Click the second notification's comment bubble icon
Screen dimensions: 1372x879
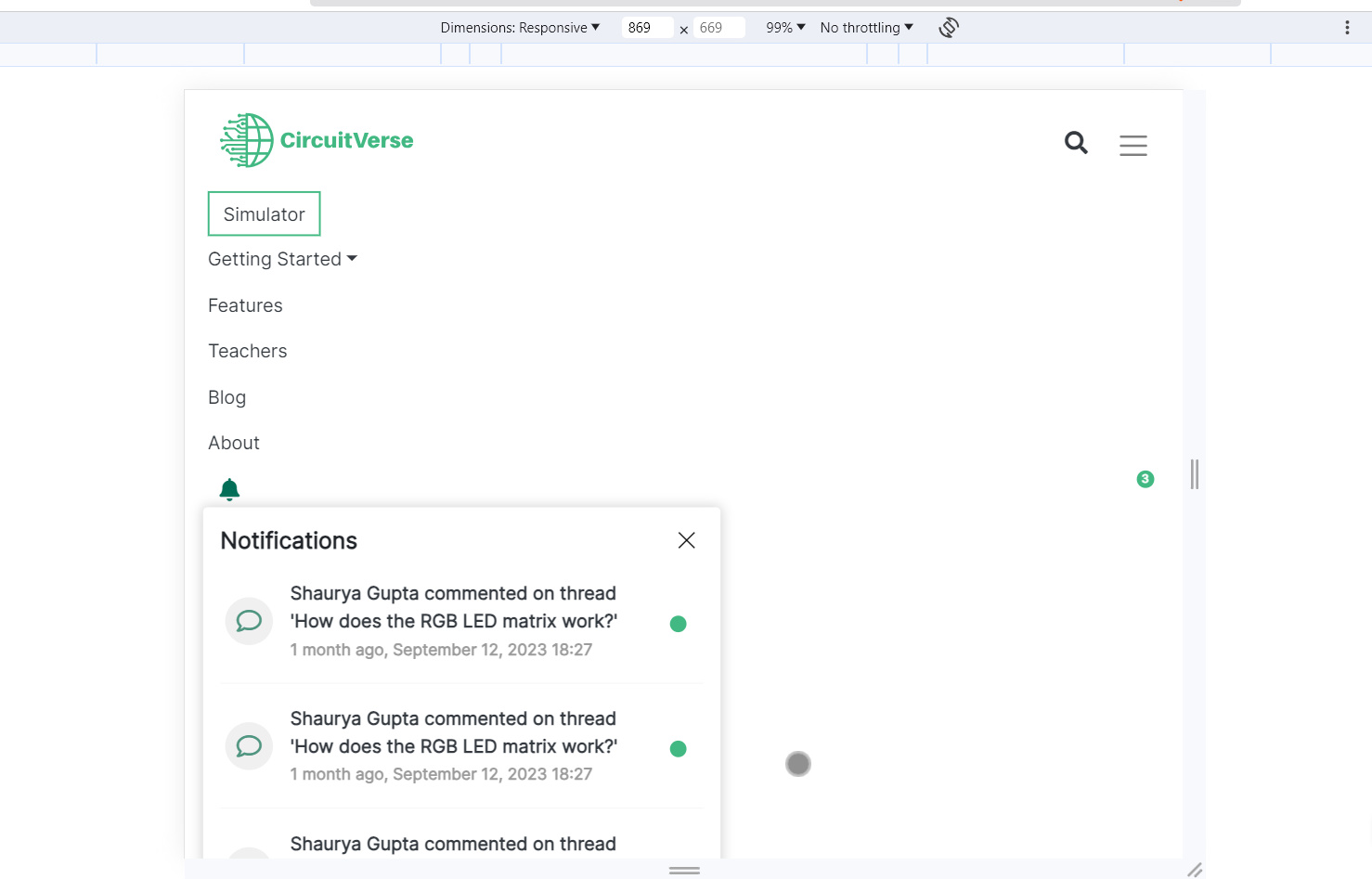point(249,746)
